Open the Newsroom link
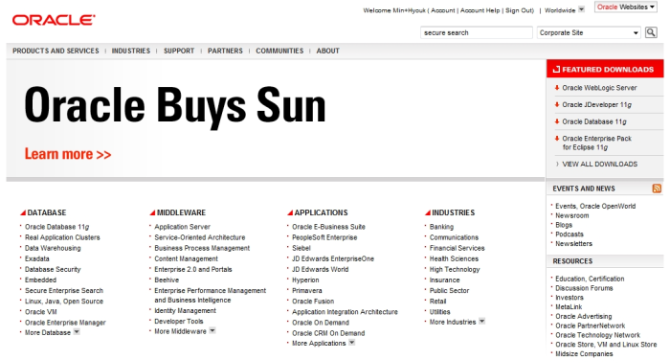 click(572, 215)
